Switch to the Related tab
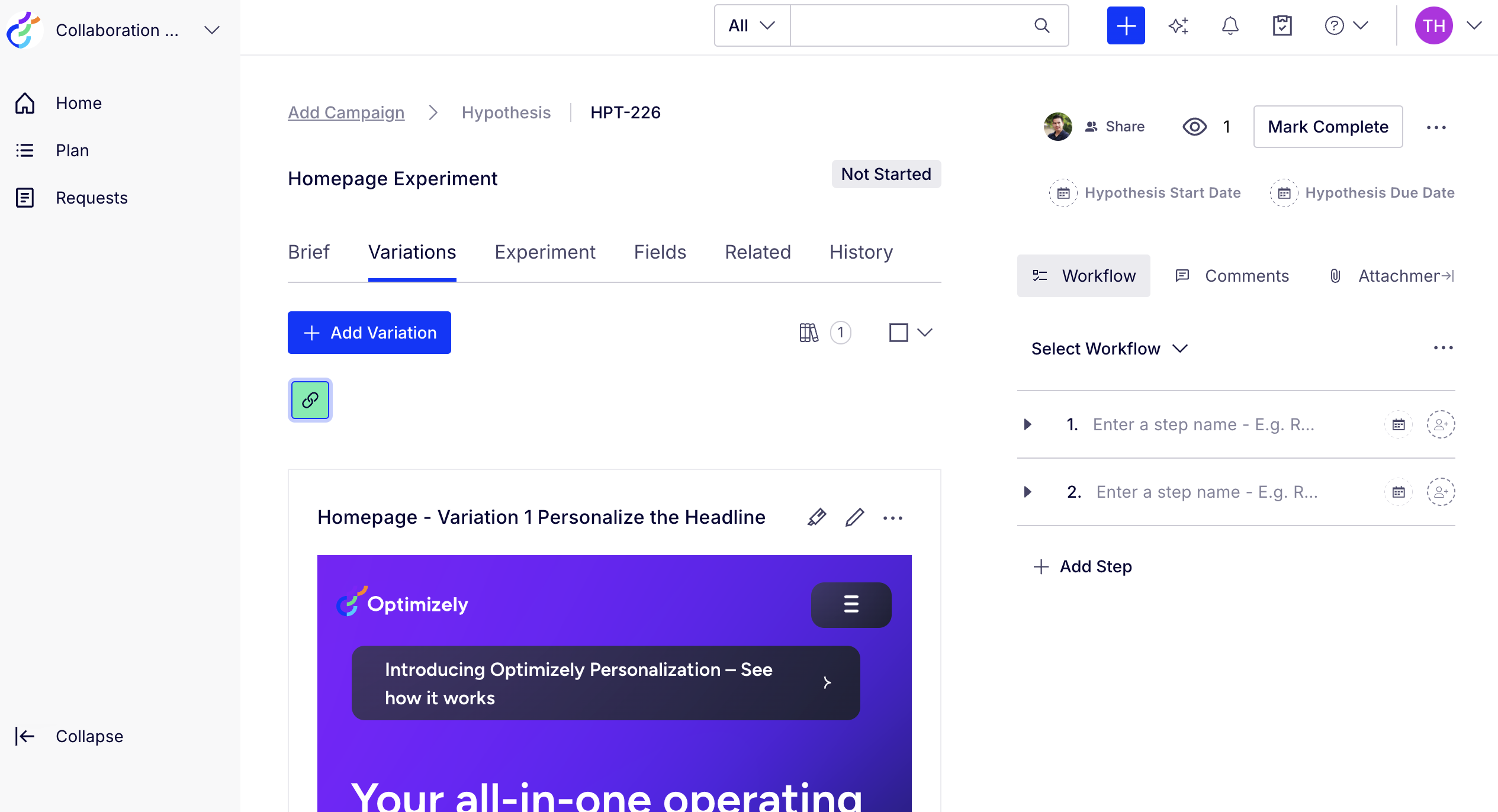This screenshot has width=1498, height=812. point(758,252)
